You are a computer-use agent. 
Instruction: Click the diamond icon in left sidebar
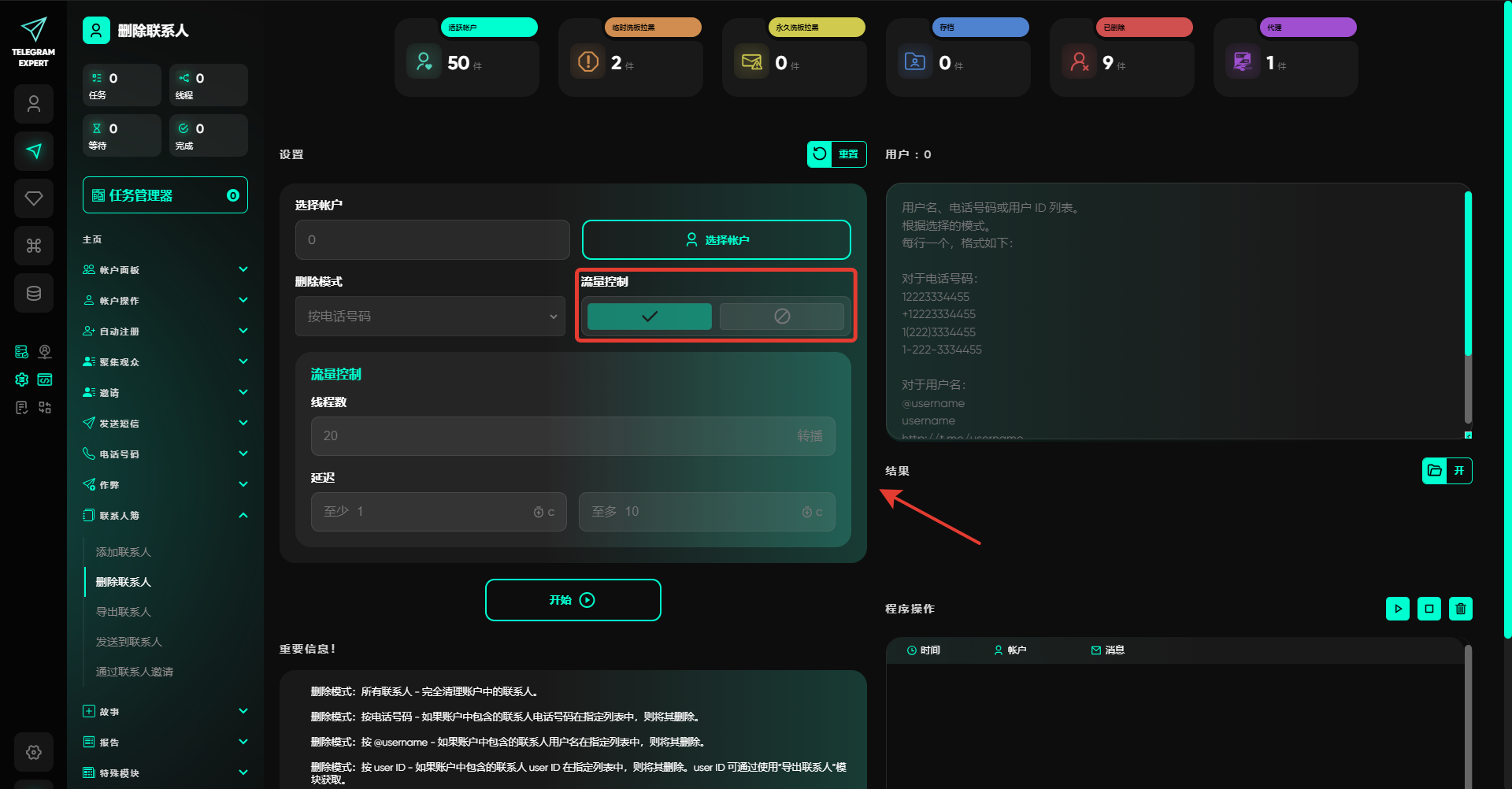pos(34,198)
